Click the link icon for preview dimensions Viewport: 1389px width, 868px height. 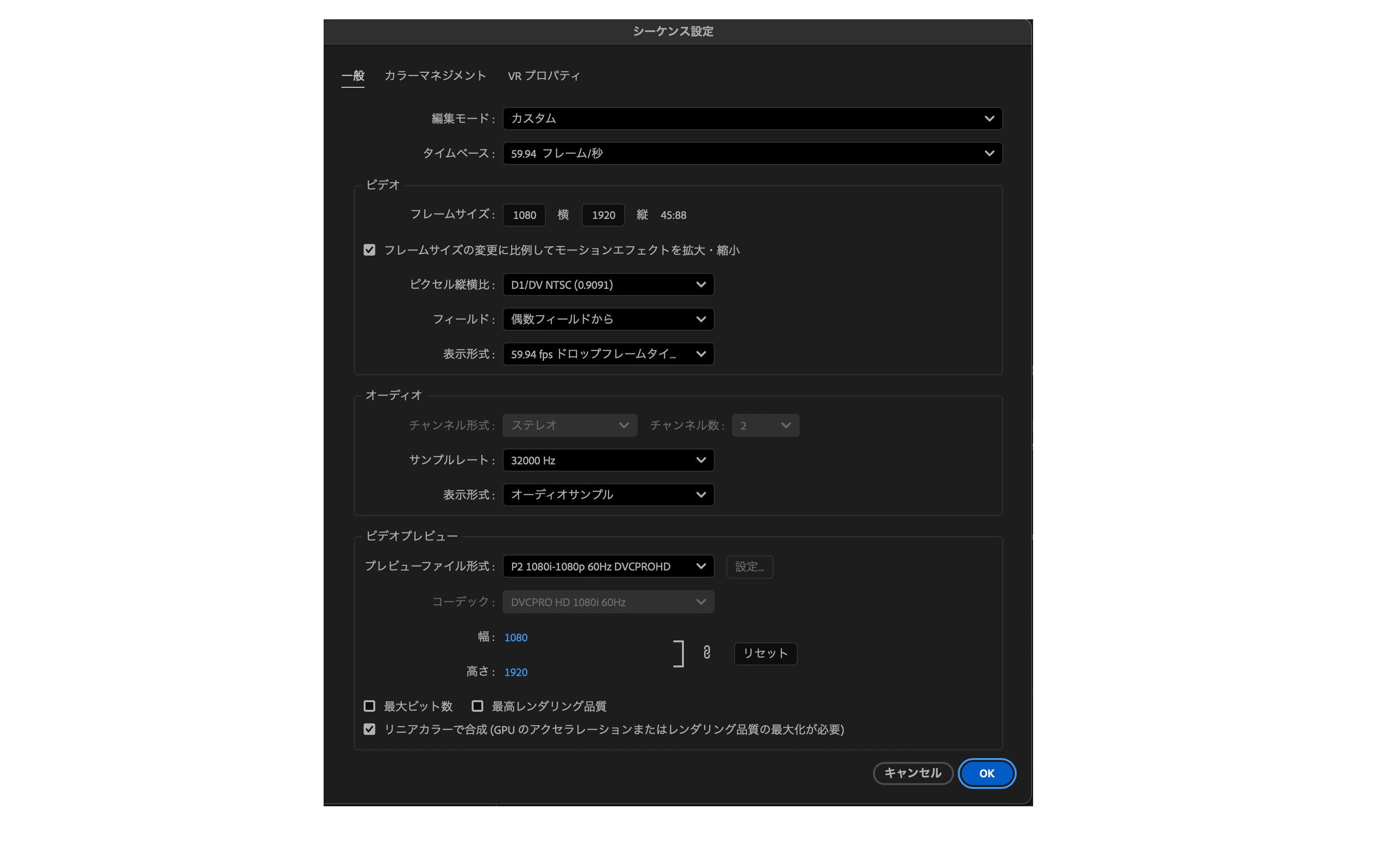(707, 653)
